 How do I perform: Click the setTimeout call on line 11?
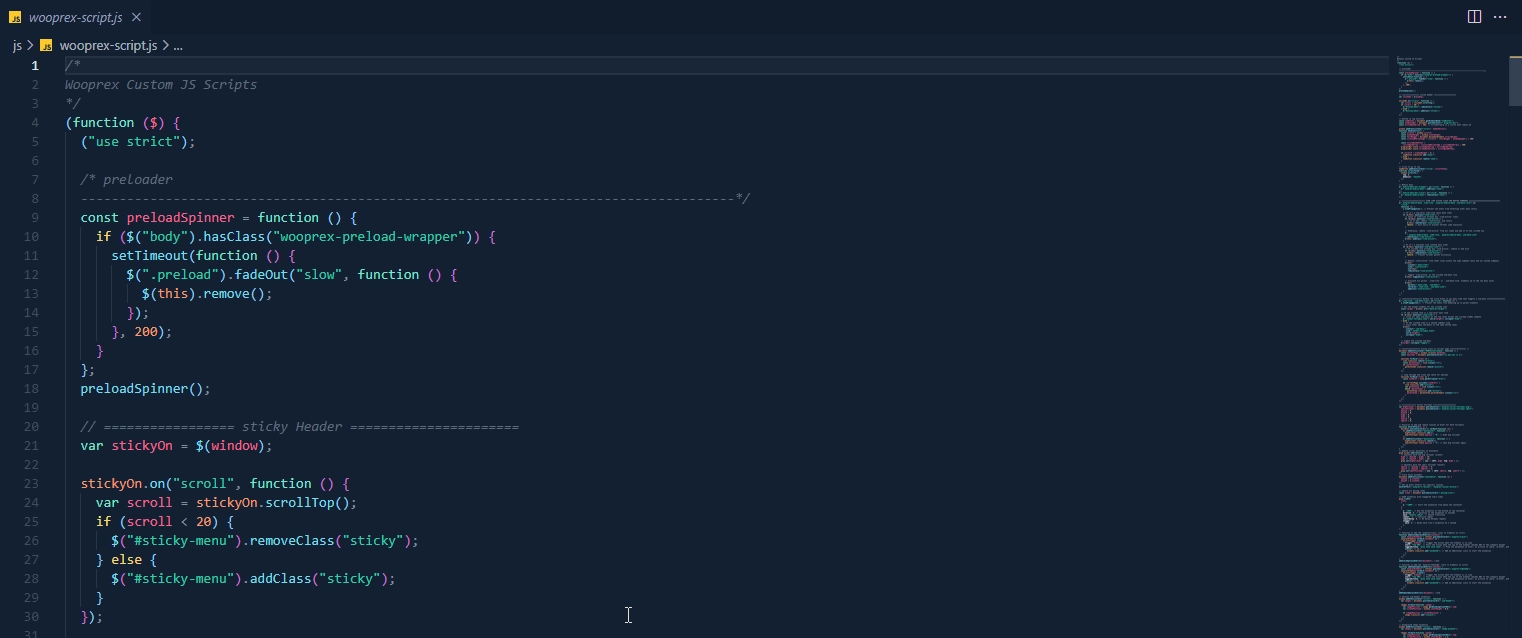click(x=150, y=256)
